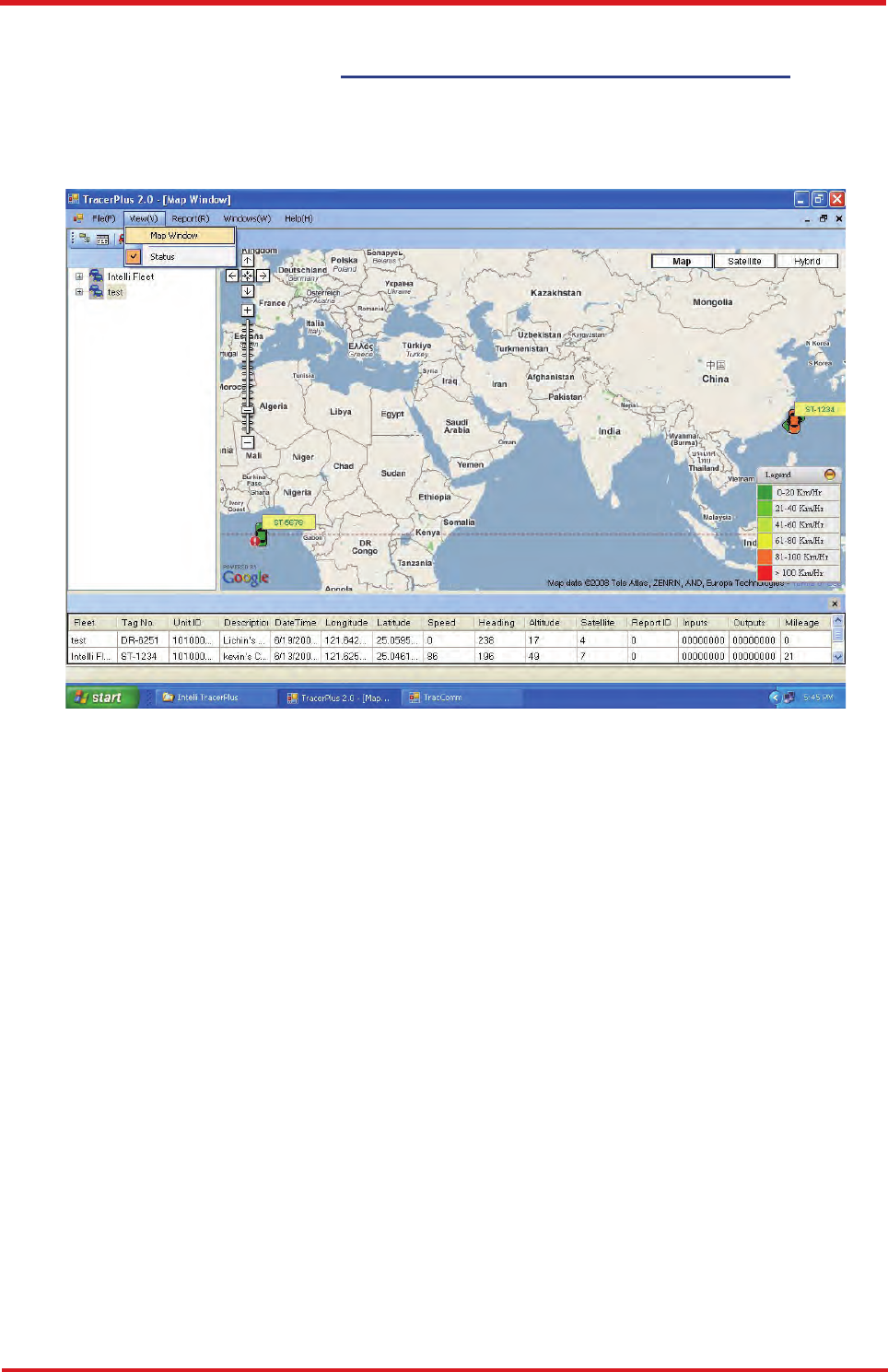This screenshot has height=1372, width=888.
Task: Pan the map down with the arrow
Action: coord(247,291)
